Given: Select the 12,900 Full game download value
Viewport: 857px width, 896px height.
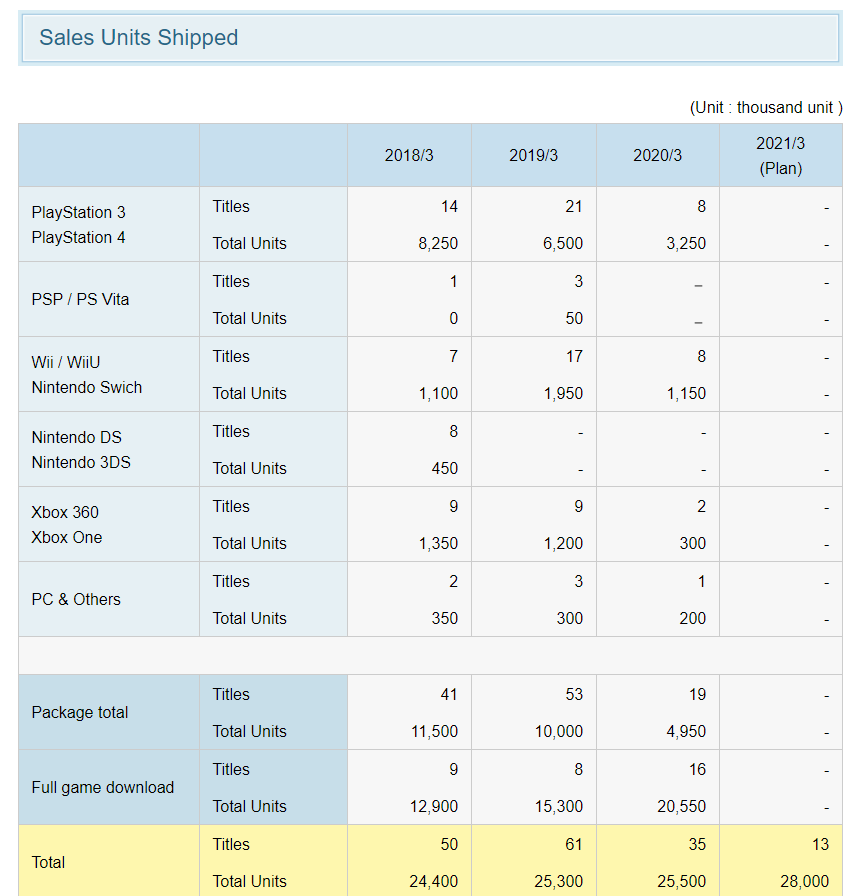Looking at the screenshot, I should (434, 806).
